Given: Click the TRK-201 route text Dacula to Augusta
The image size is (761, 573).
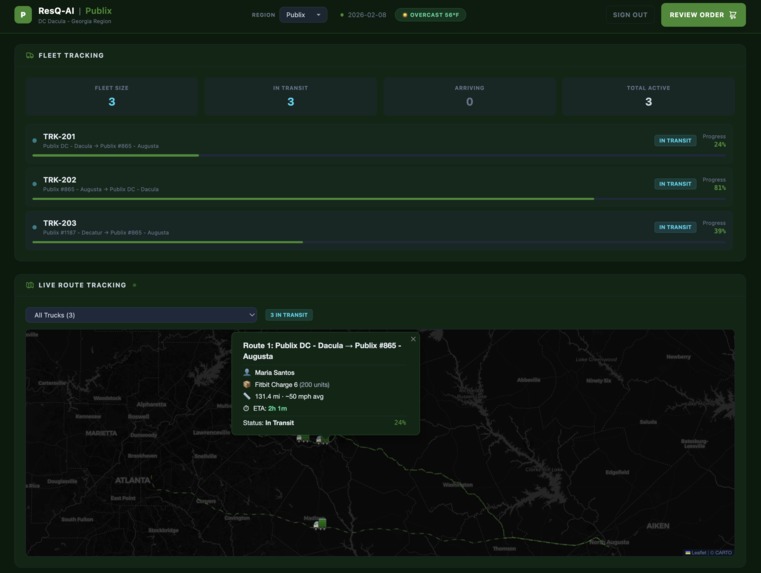Looking at the screenshot, I should coord(100,146).
